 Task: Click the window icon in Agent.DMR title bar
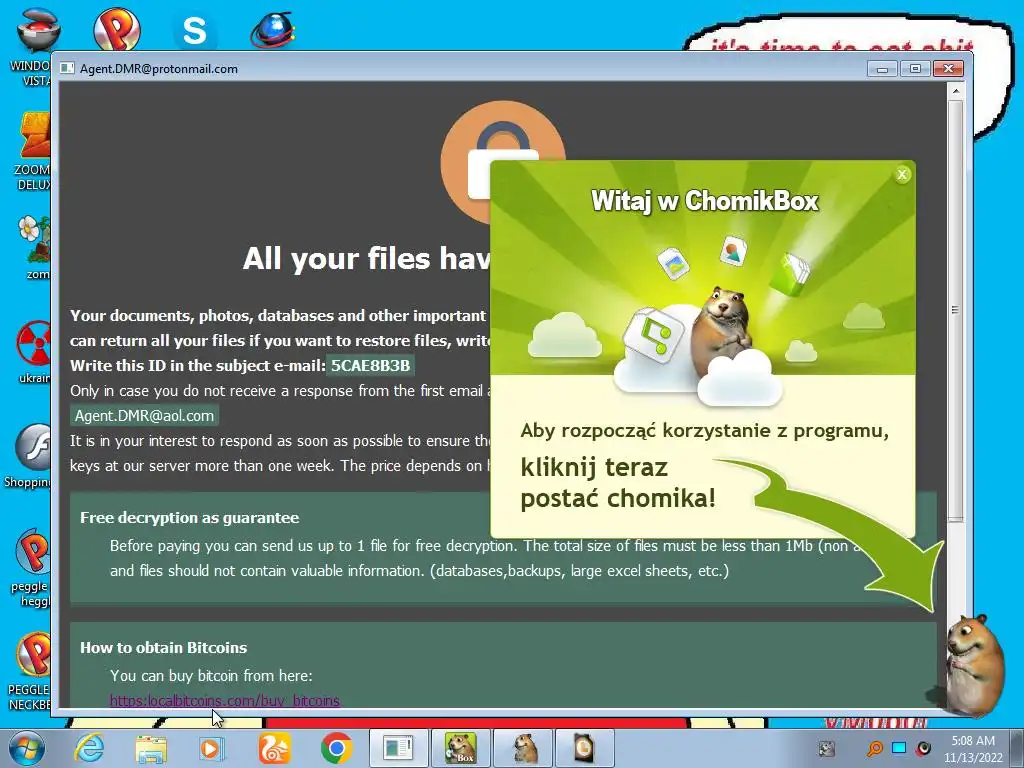[67, 69]
